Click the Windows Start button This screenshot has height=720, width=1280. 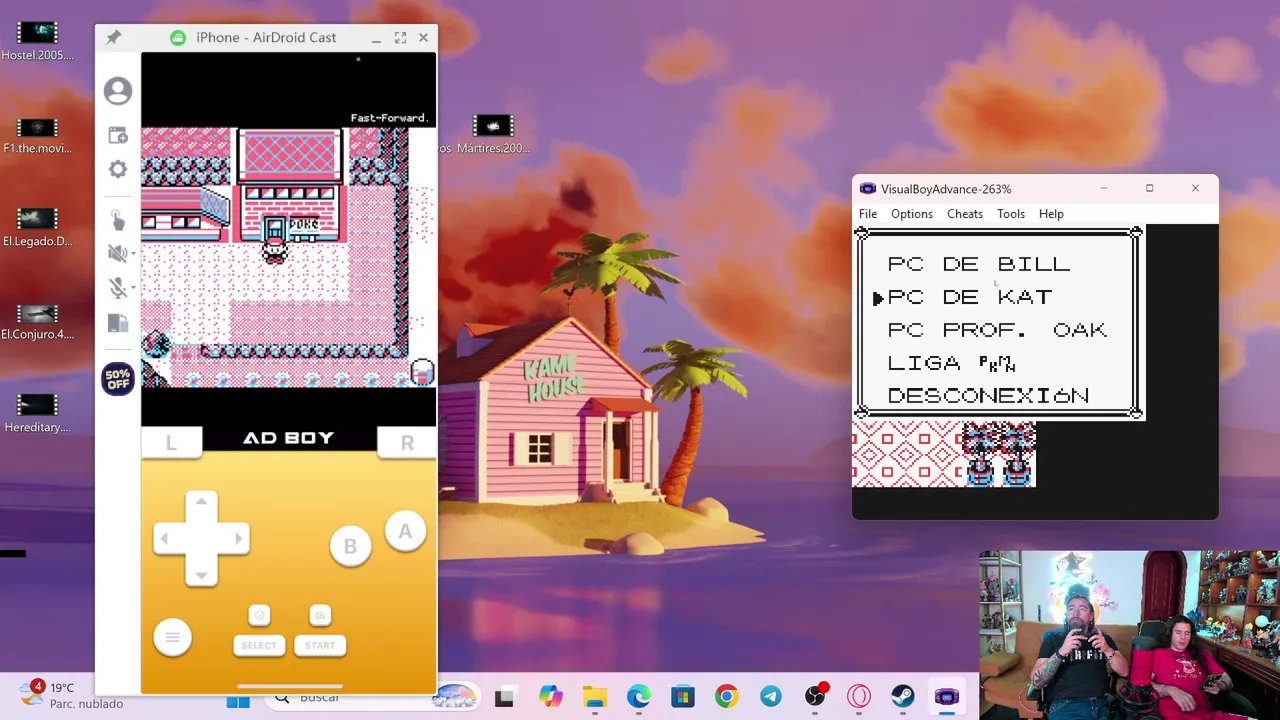pyautogui.click(x=238, y=700)
